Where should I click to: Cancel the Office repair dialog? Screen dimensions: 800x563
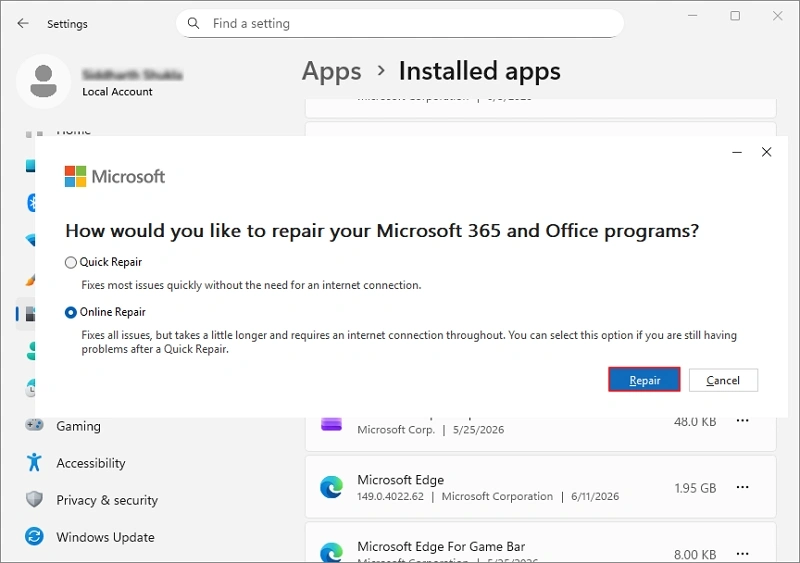click(x=723, y=380)
